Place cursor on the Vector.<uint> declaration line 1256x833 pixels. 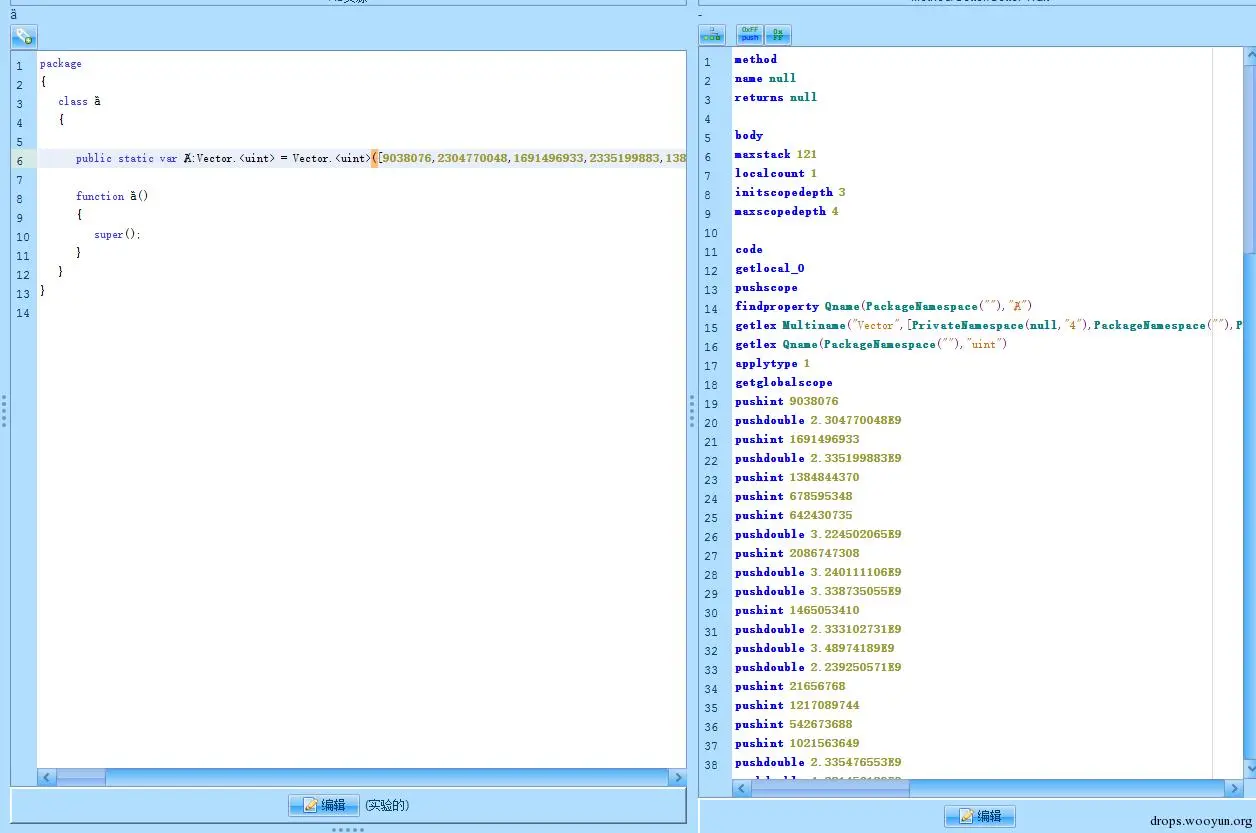click(x=361, y=158)
